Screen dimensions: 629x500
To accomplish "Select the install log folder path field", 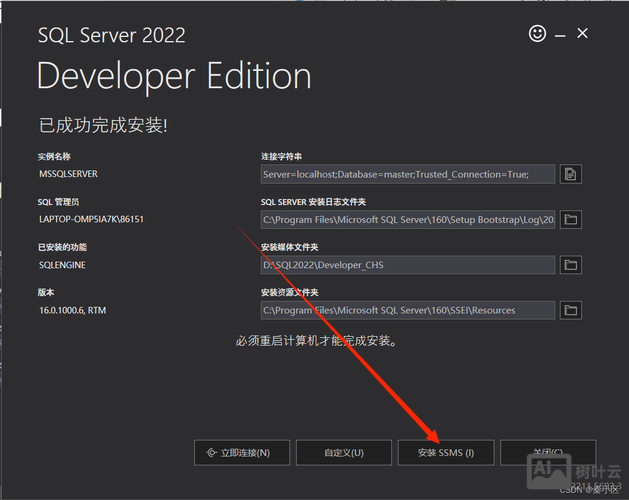I will point(408,220).
